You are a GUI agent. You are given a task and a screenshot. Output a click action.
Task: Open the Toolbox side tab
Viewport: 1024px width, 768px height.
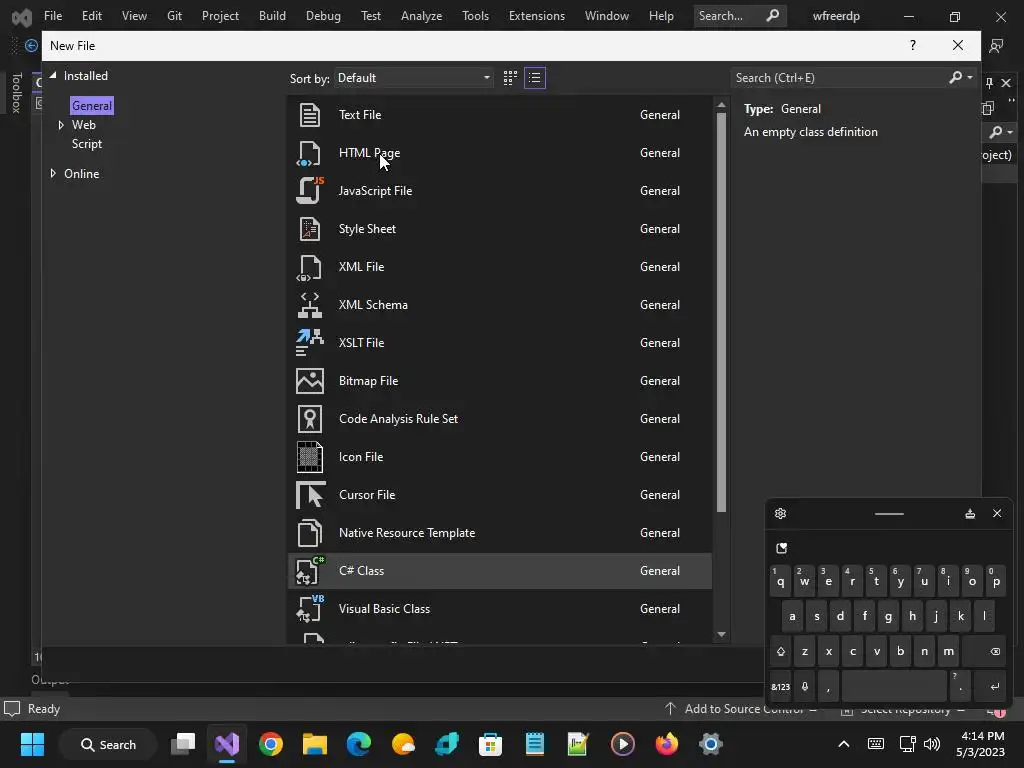[x=17, y=92]
